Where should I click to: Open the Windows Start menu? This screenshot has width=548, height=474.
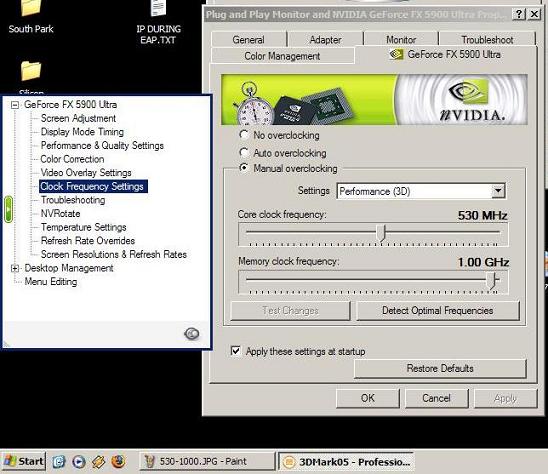pyautogui.click(x=23, y=461)
